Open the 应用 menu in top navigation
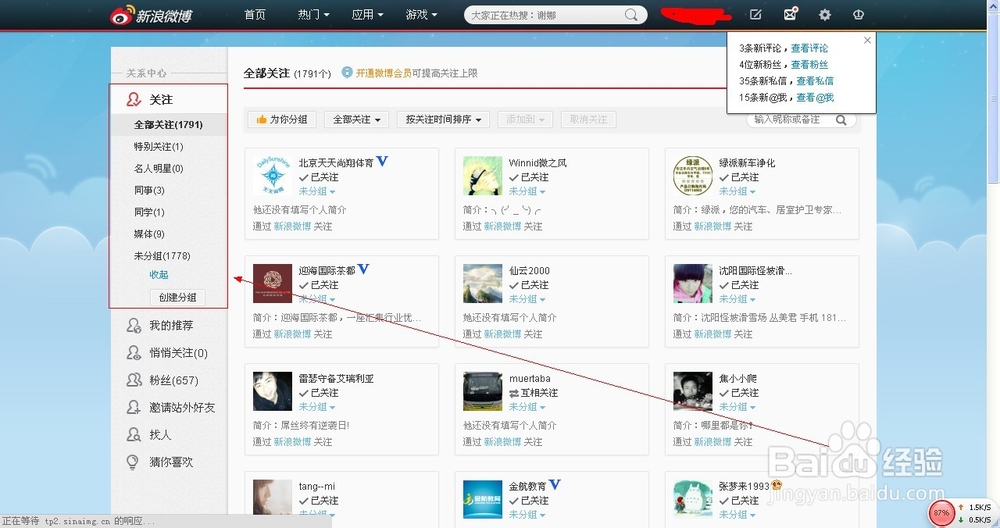Viewport: 1000px width, 528px height. [x=367, y=15]
